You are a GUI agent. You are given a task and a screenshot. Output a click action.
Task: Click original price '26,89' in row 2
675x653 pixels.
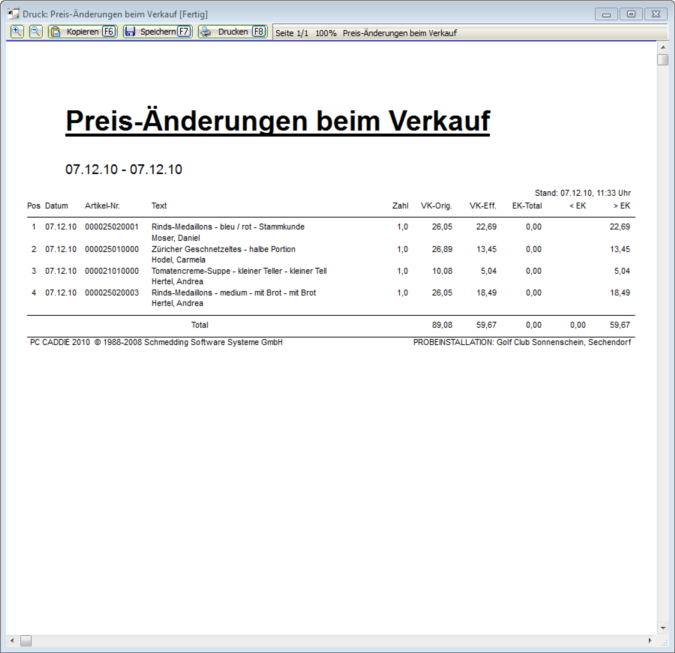pyautogui.click(x=442, y=249)
